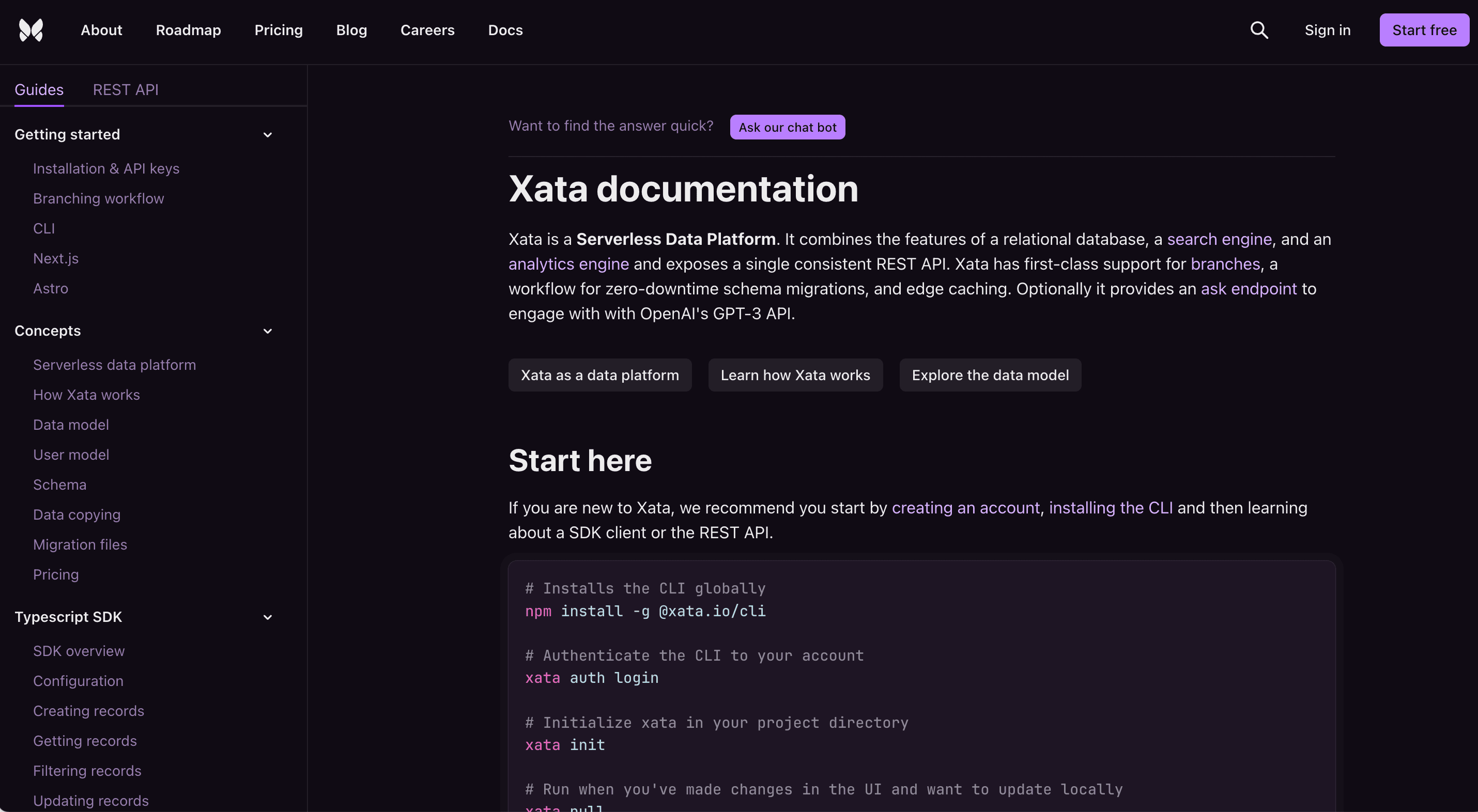
Task: Go to Pricing in top navigation
Action: pos(278,30)
